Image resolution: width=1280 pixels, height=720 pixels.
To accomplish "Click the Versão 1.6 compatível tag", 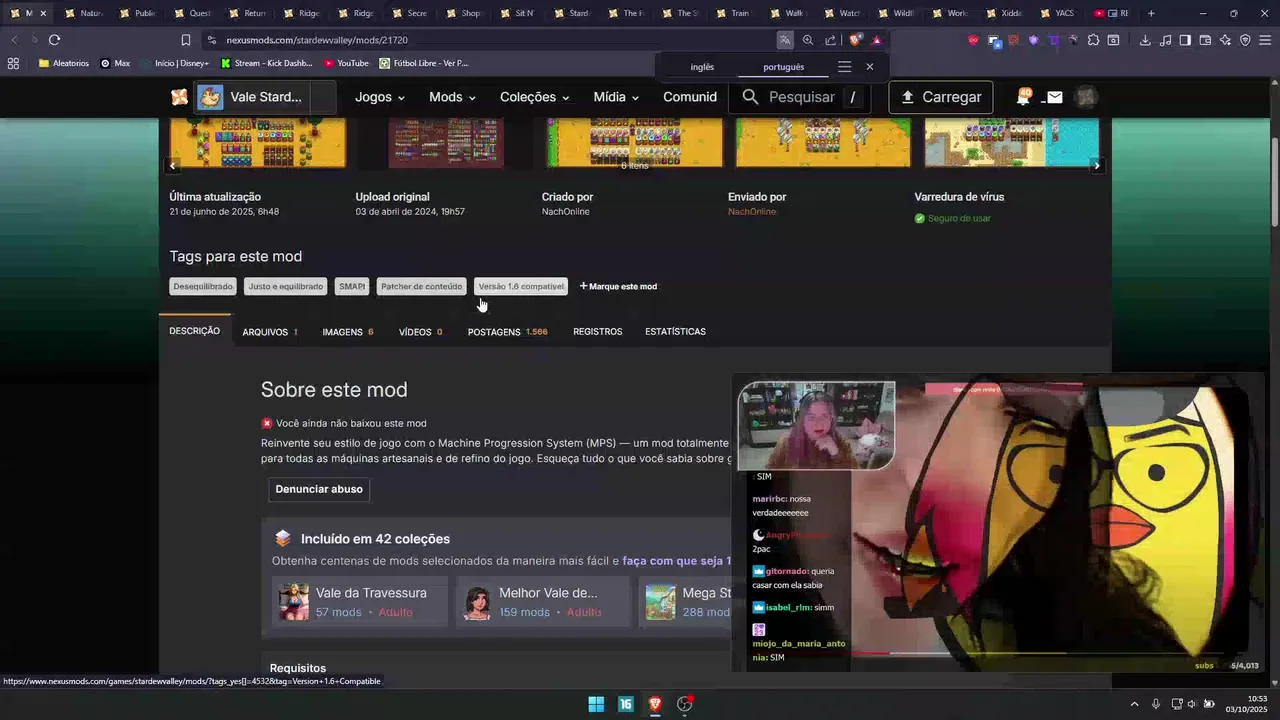I will point(521,286).
